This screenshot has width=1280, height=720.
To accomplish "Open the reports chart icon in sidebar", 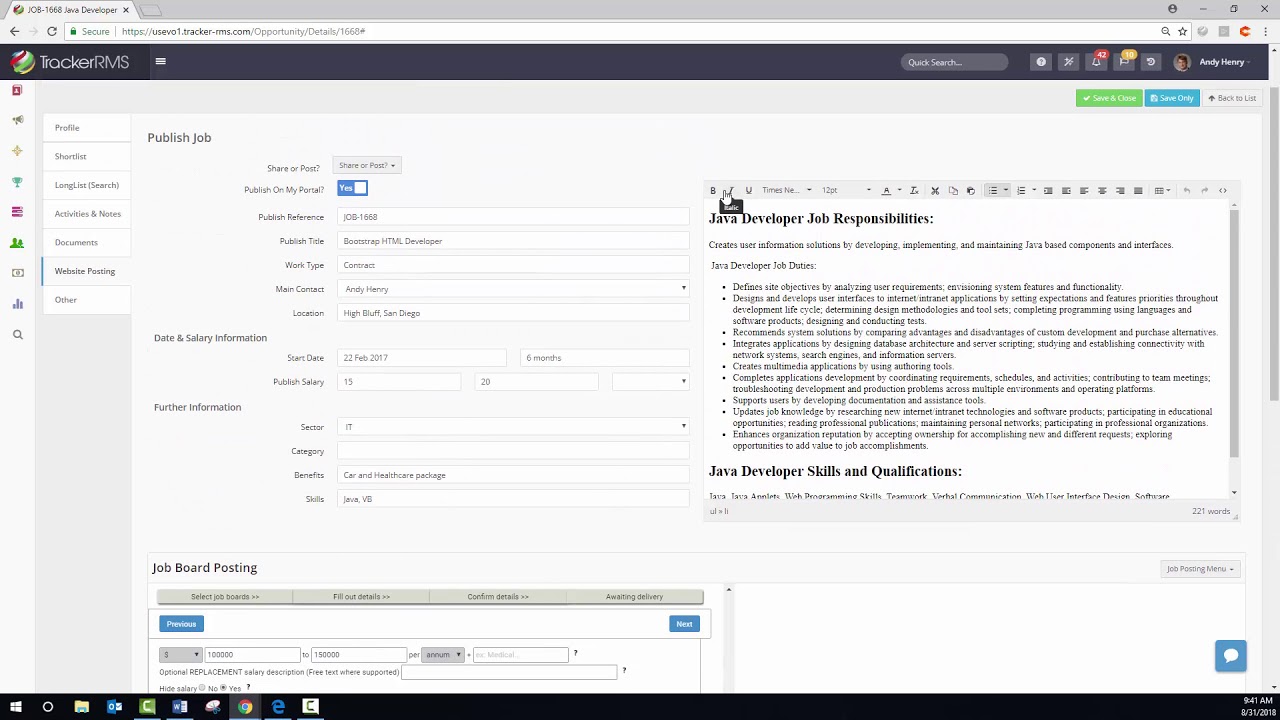I will [17, 304].
